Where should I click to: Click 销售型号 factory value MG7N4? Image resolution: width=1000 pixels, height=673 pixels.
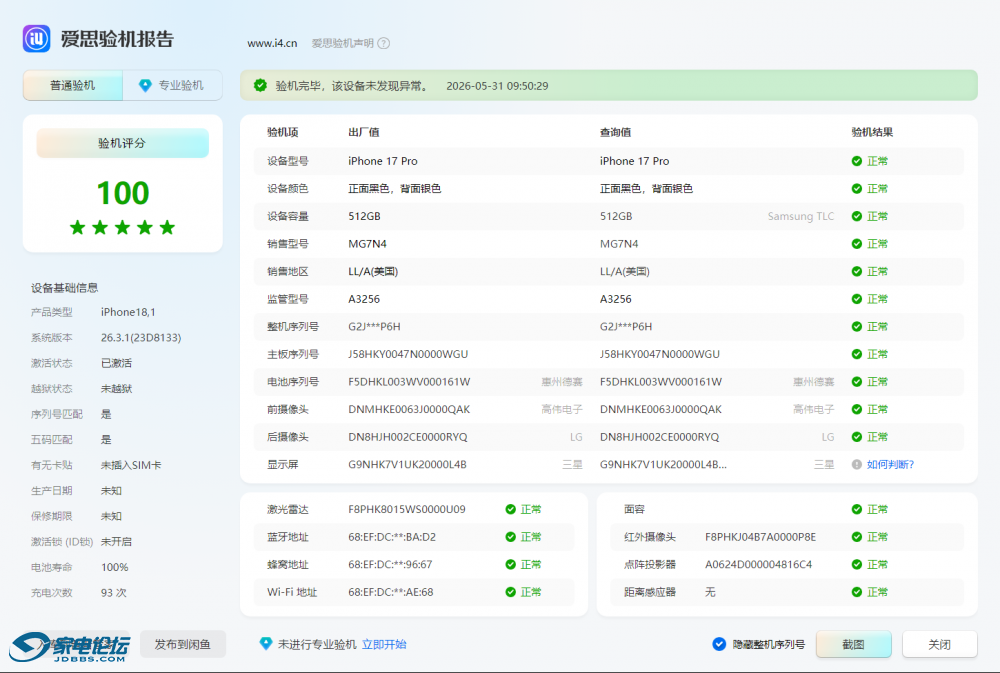[x=367, y=244]
